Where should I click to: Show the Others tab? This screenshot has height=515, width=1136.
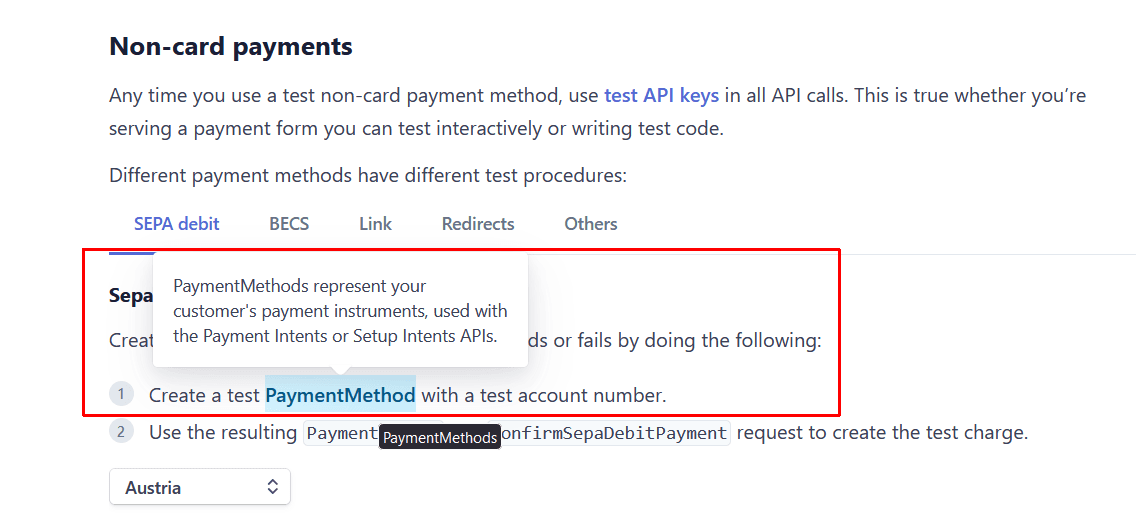590,224
